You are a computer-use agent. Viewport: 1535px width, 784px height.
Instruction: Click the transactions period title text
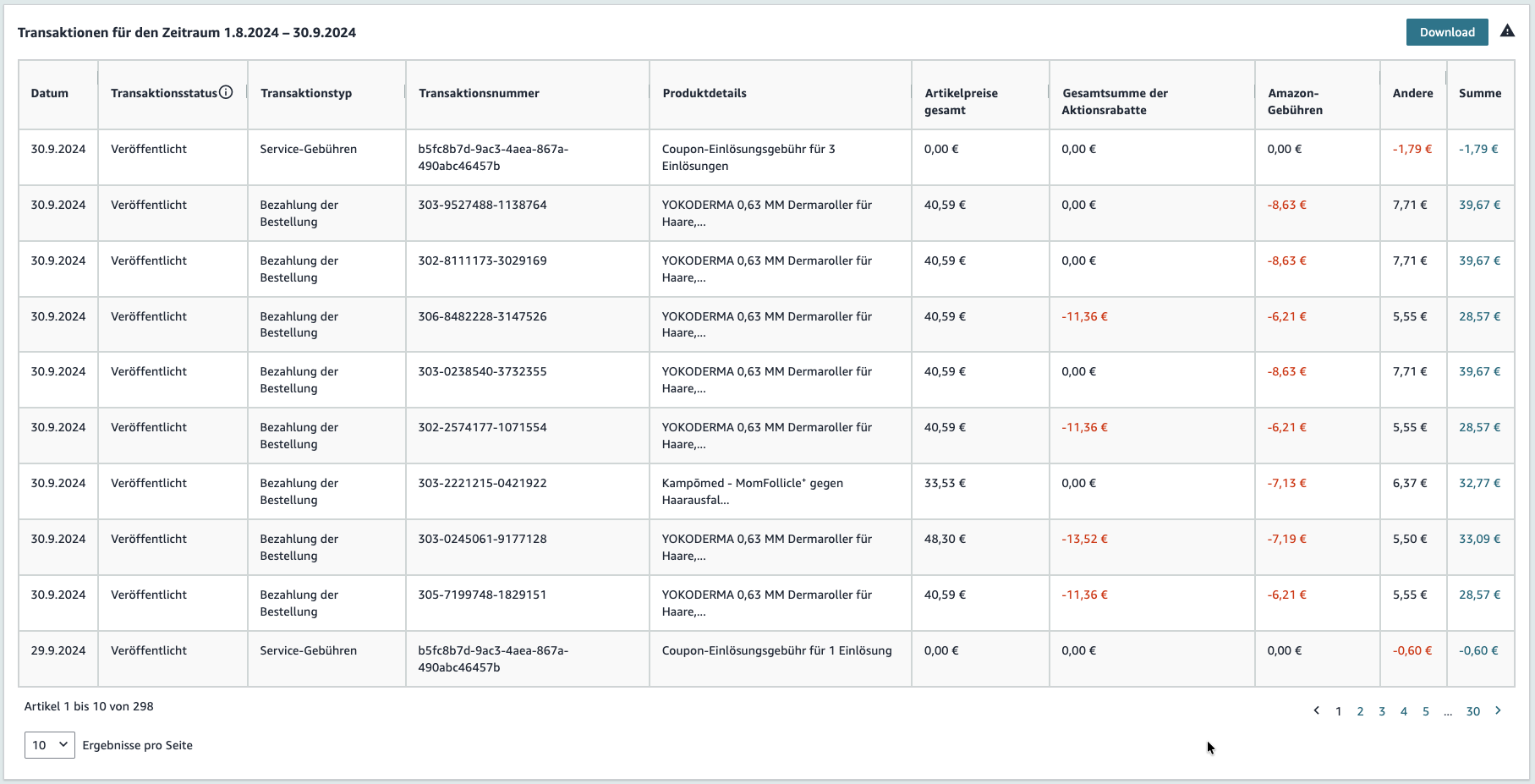[x=187, y=32]
